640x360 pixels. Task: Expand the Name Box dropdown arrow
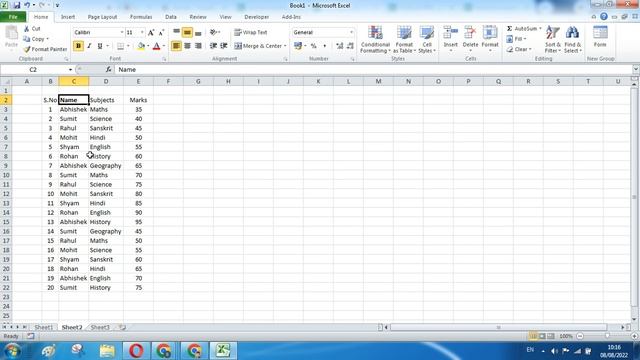coord(70,70)
